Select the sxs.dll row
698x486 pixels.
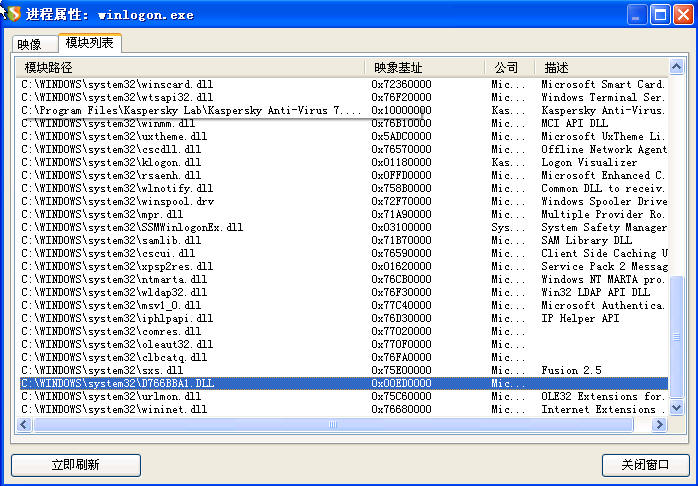[344, 370]
